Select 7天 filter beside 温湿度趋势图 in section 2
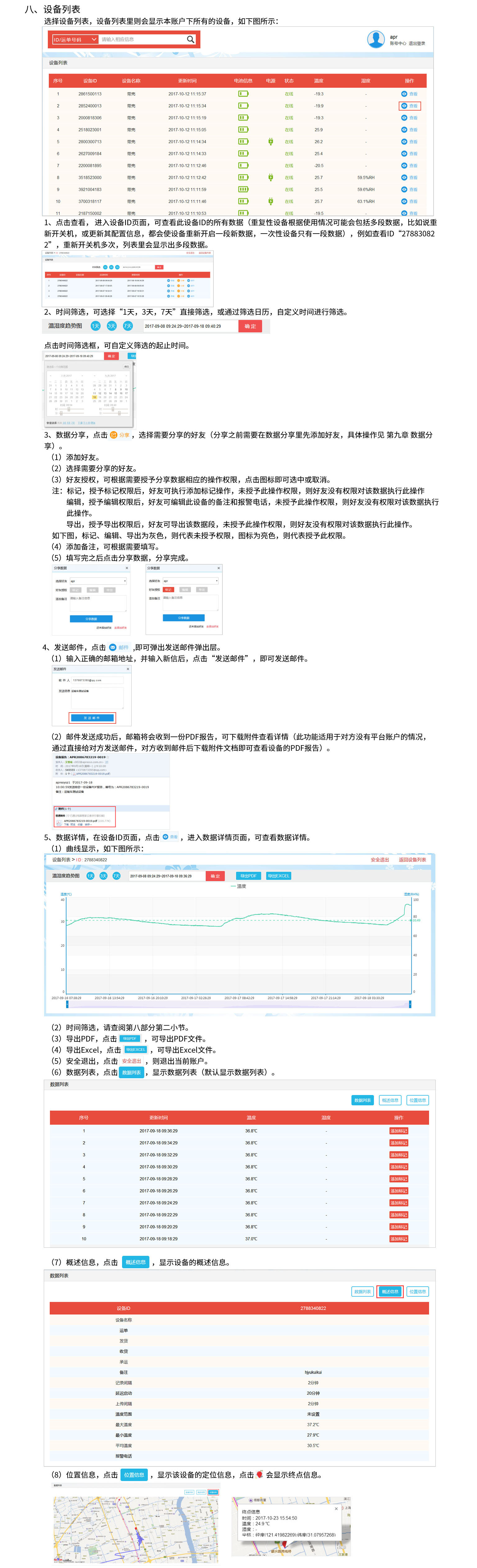The height and width of the screenshot is (1568, 477). (128, 326)
